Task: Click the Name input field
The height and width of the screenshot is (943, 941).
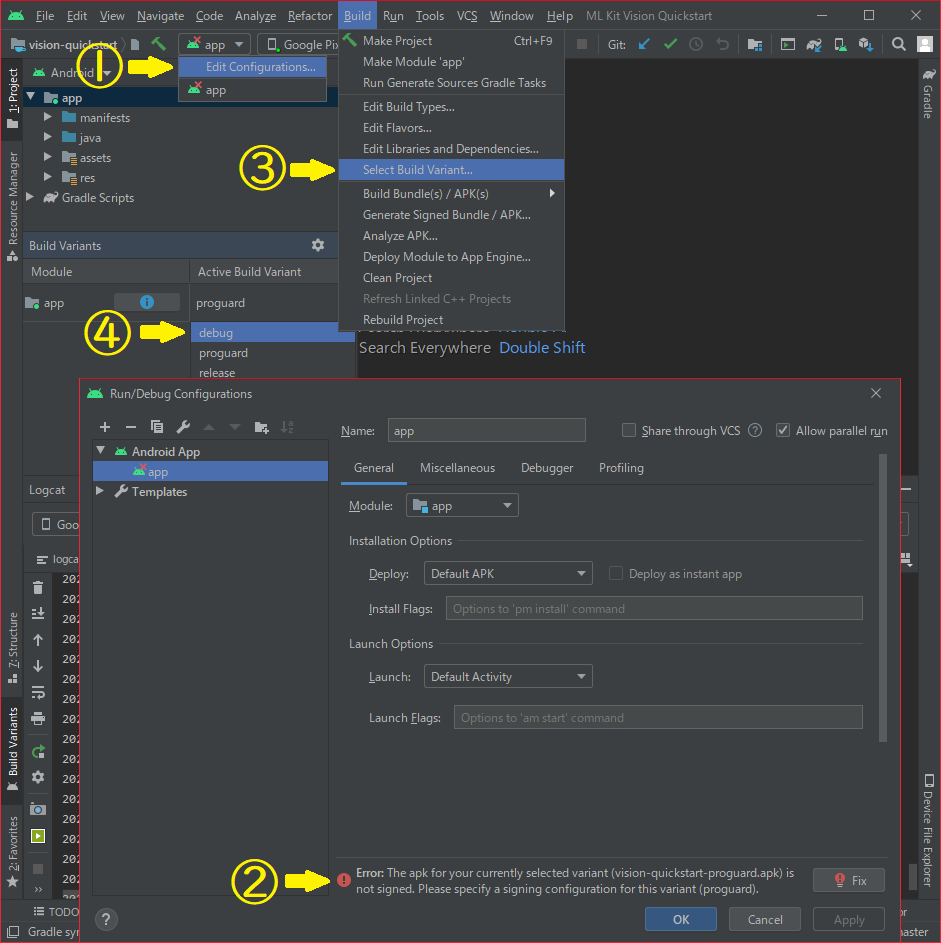Action: 486,430
